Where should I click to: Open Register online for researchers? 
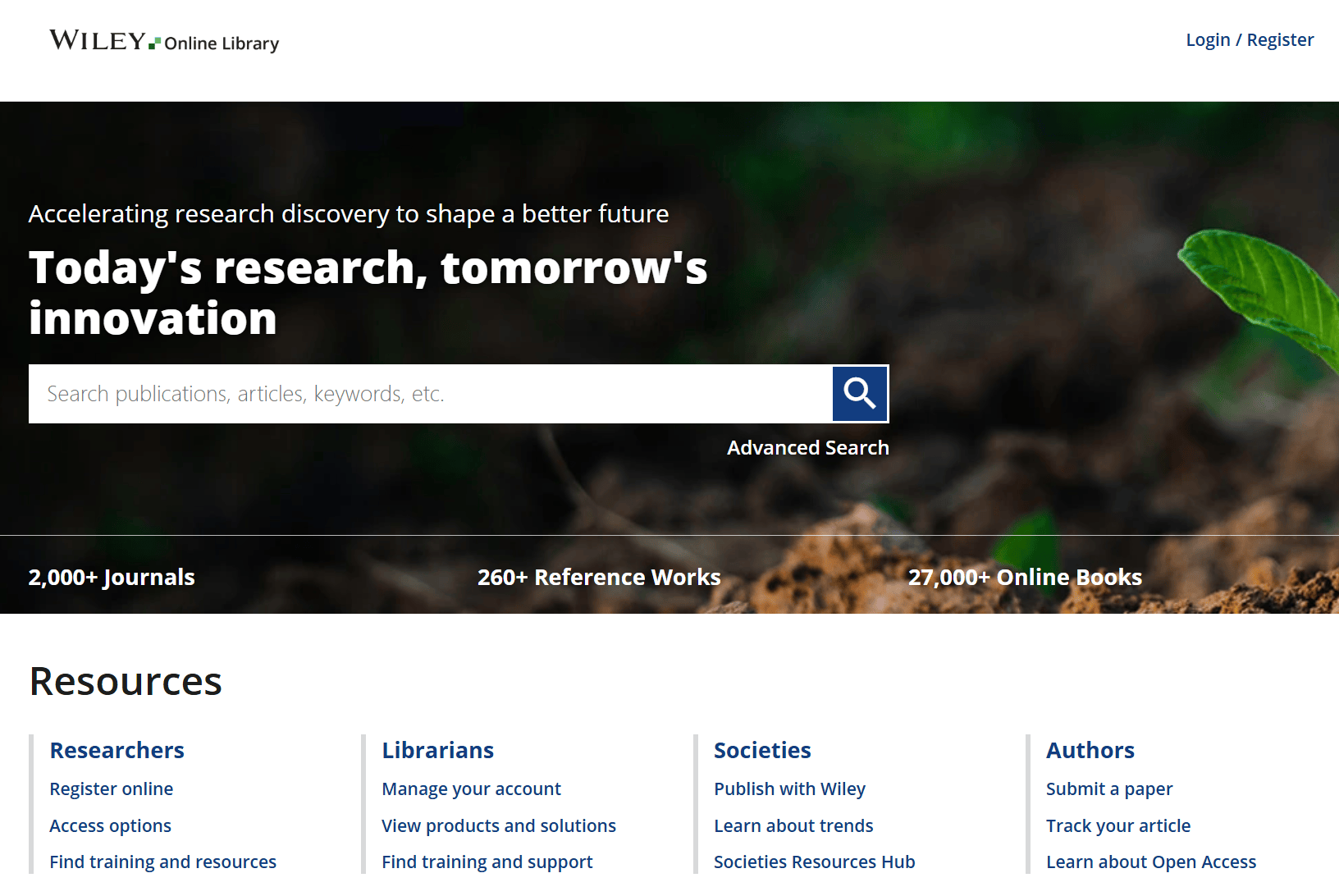tap(111, 789)
